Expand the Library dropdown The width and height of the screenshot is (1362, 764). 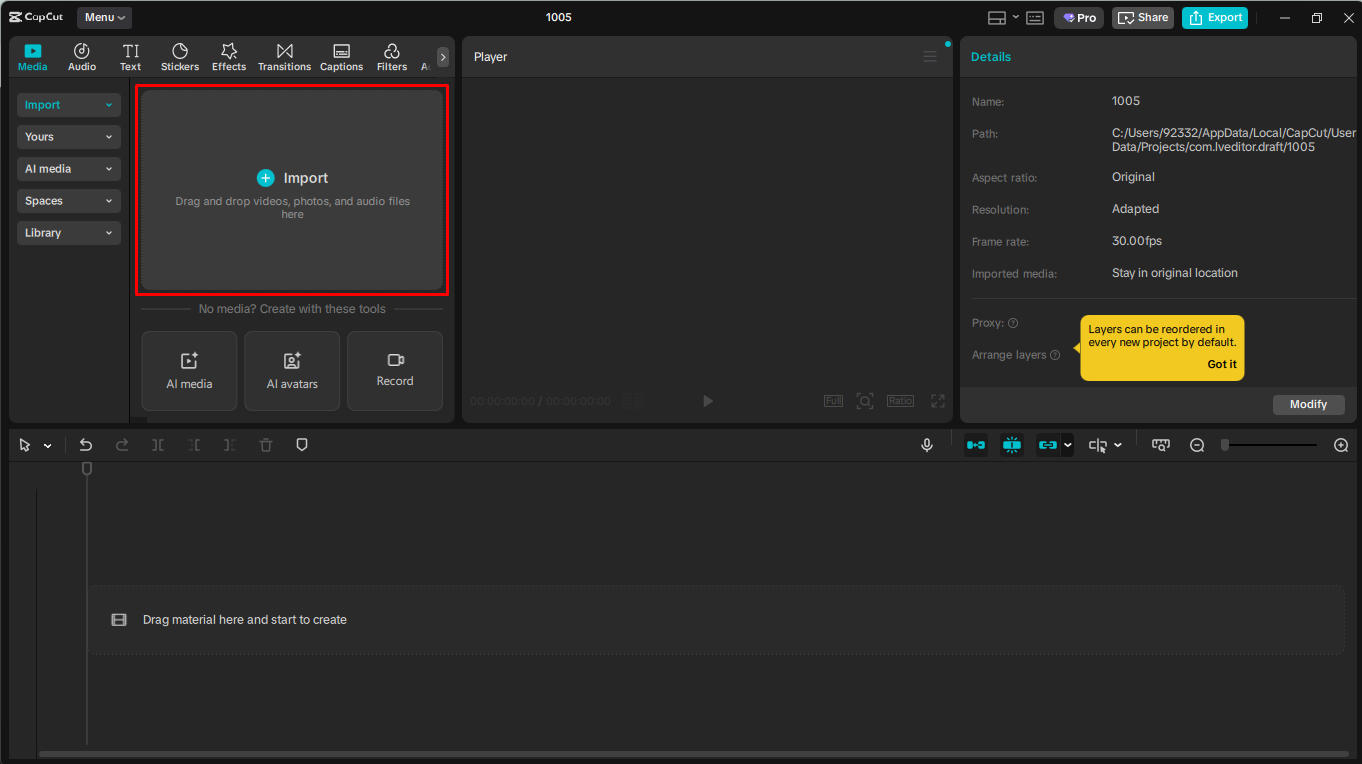coord(68,232)
